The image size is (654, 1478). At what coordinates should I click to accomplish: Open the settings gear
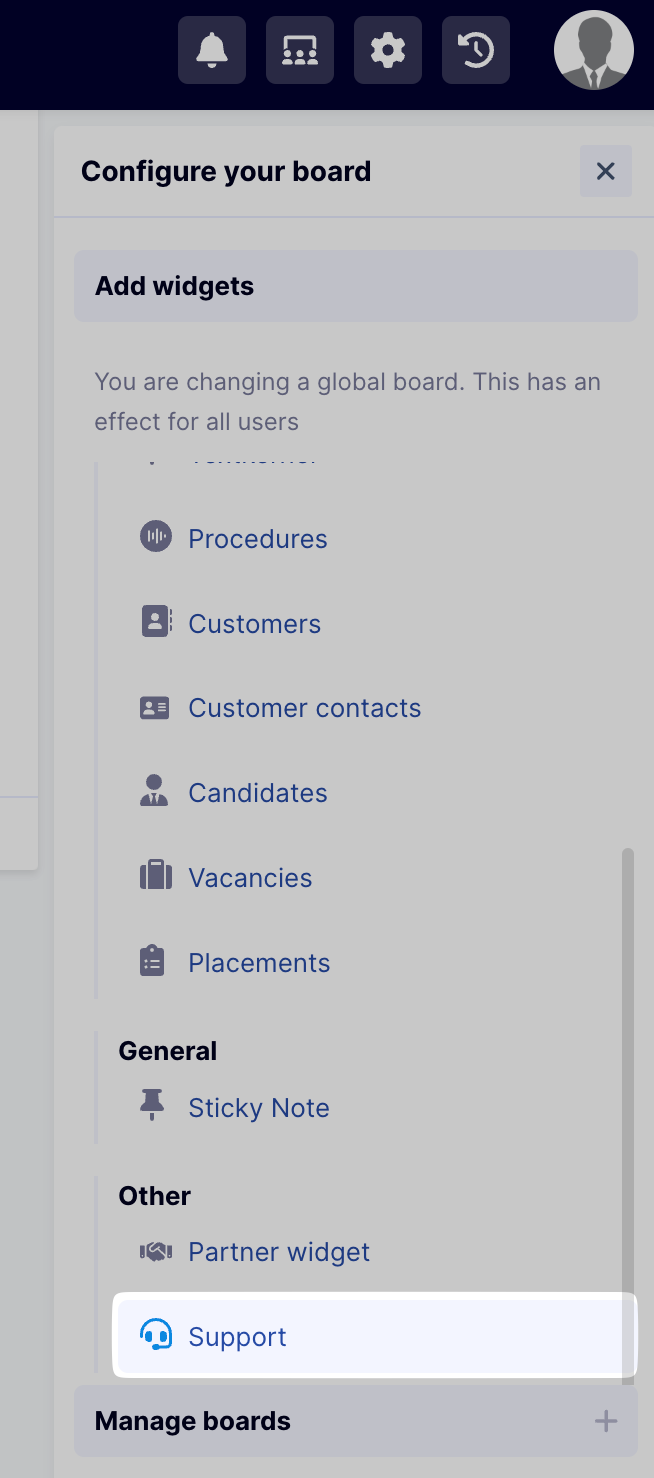pyautogui.click(x=388, y=50)
